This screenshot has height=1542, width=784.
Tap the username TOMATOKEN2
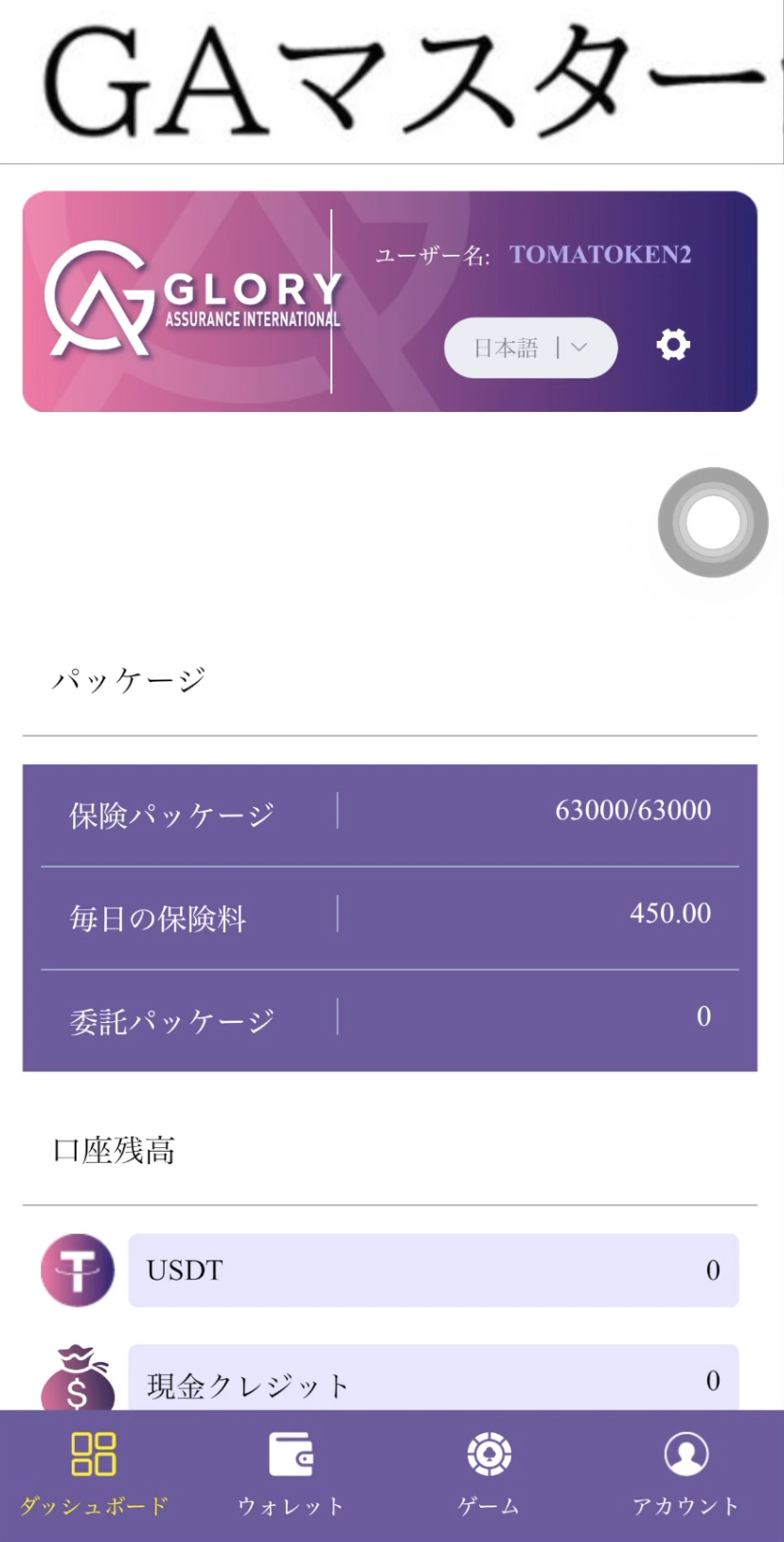pyautogui.click(x=600, y=255)
